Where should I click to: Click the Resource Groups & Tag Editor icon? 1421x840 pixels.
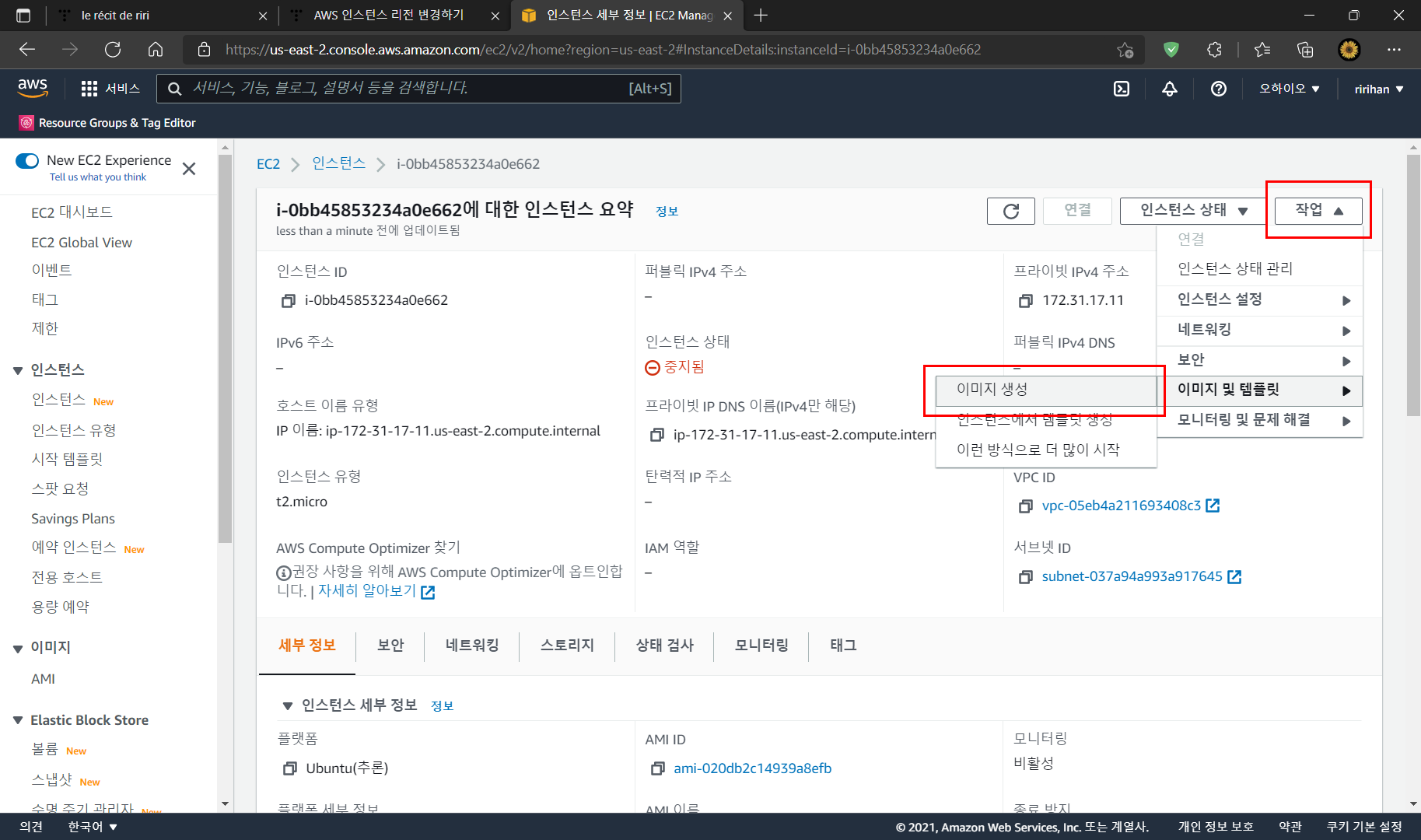[26, 123]
